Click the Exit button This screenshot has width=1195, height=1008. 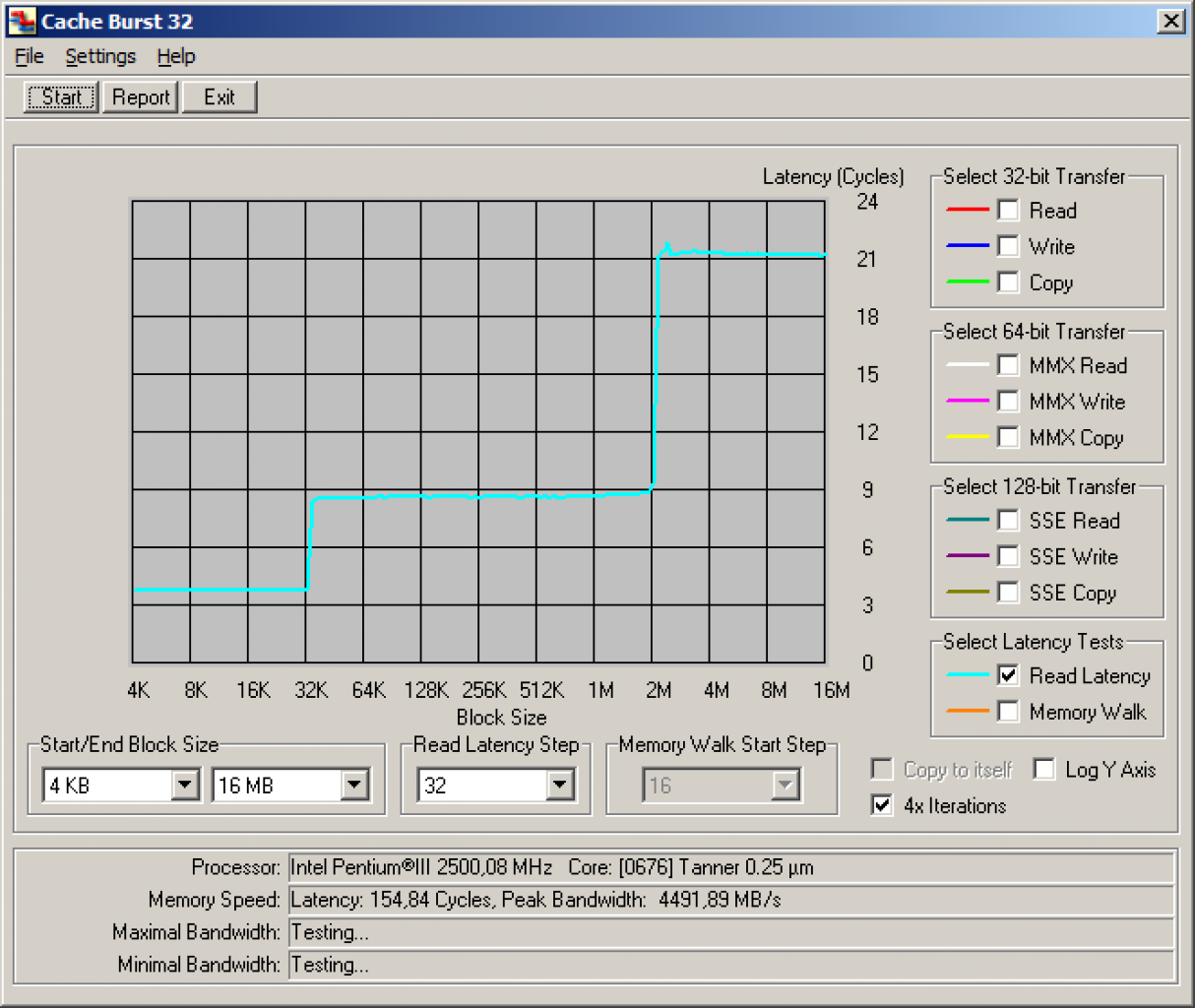220,96
